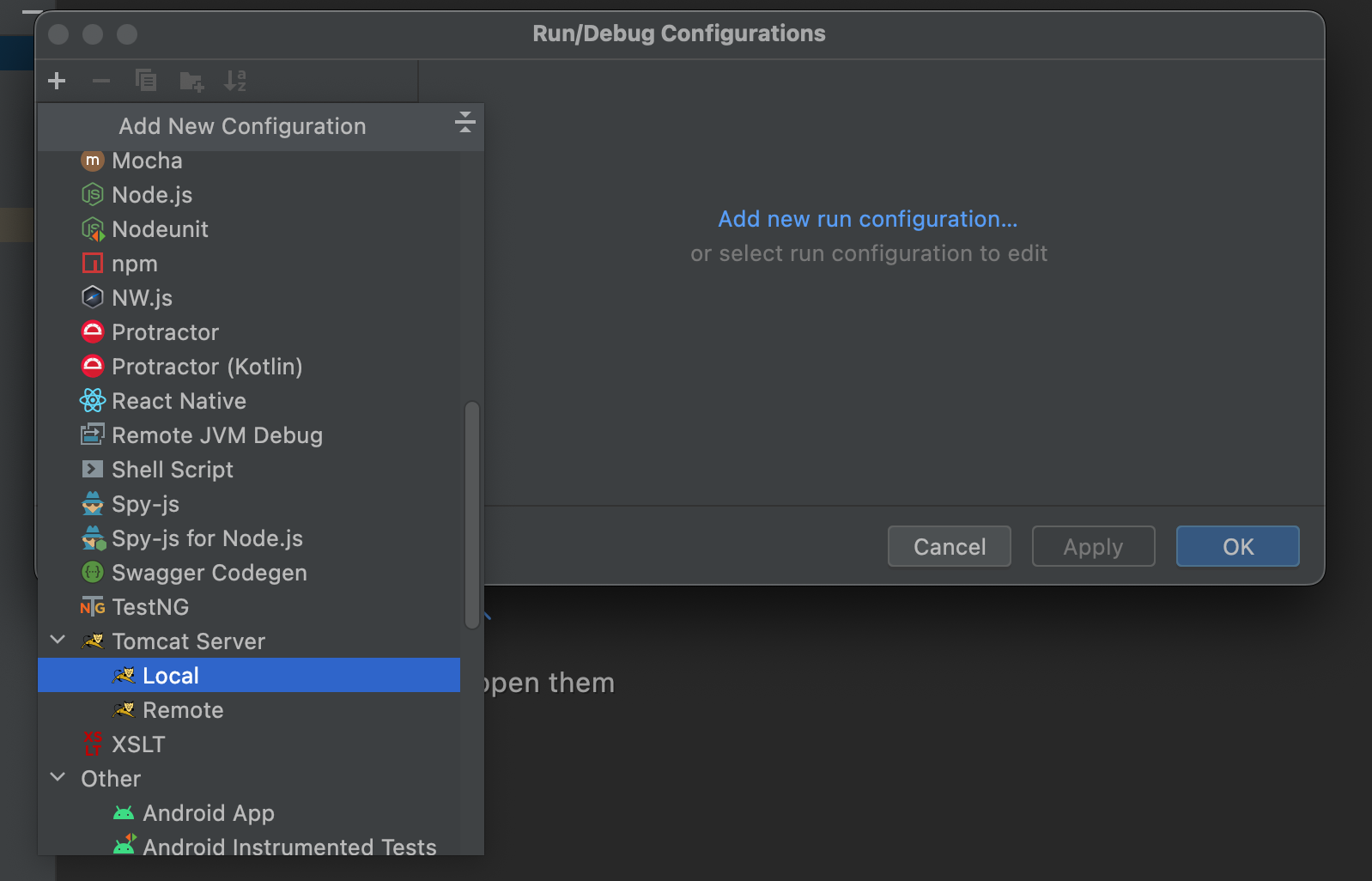Click the red npm icon
The width and height of the screenshot is (1372, 881).
(x=93, y=264)
